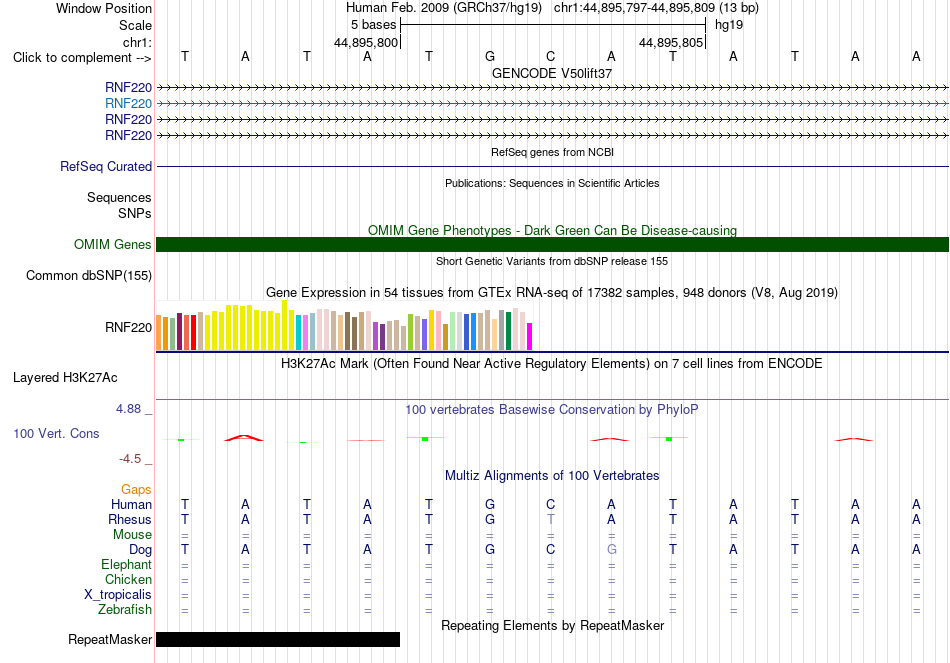Click the orange Gaps label
The height and width of the screenshot is (663, 950).
point(136,489)
